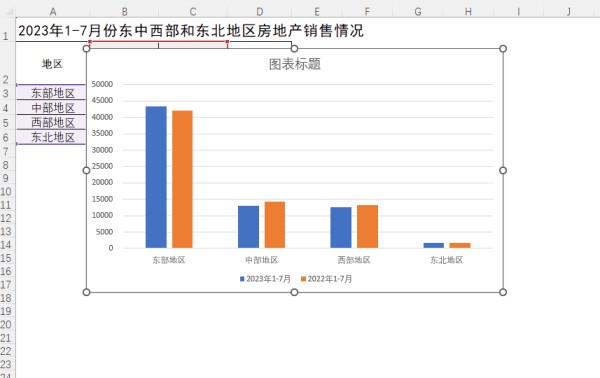Select cell A5 containing 西部地区

(51, 122)
